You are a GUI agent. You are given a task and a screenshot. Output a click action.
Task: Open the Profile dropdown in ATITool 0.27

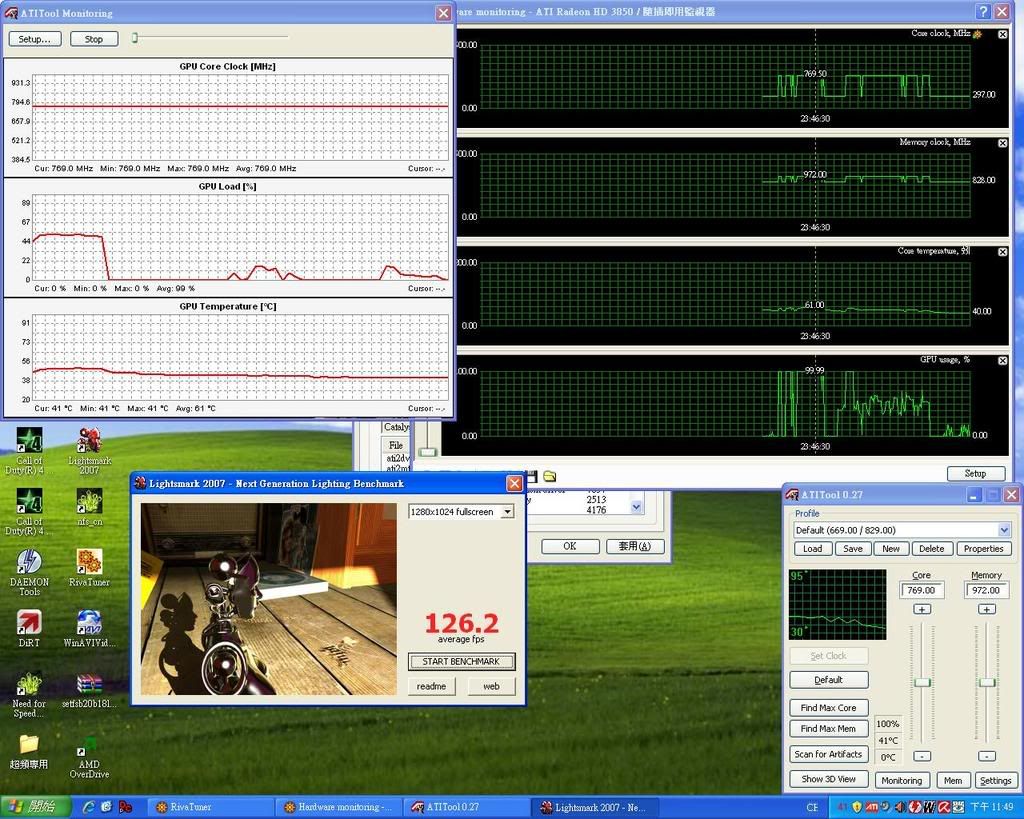click(x=1004, y=530)
